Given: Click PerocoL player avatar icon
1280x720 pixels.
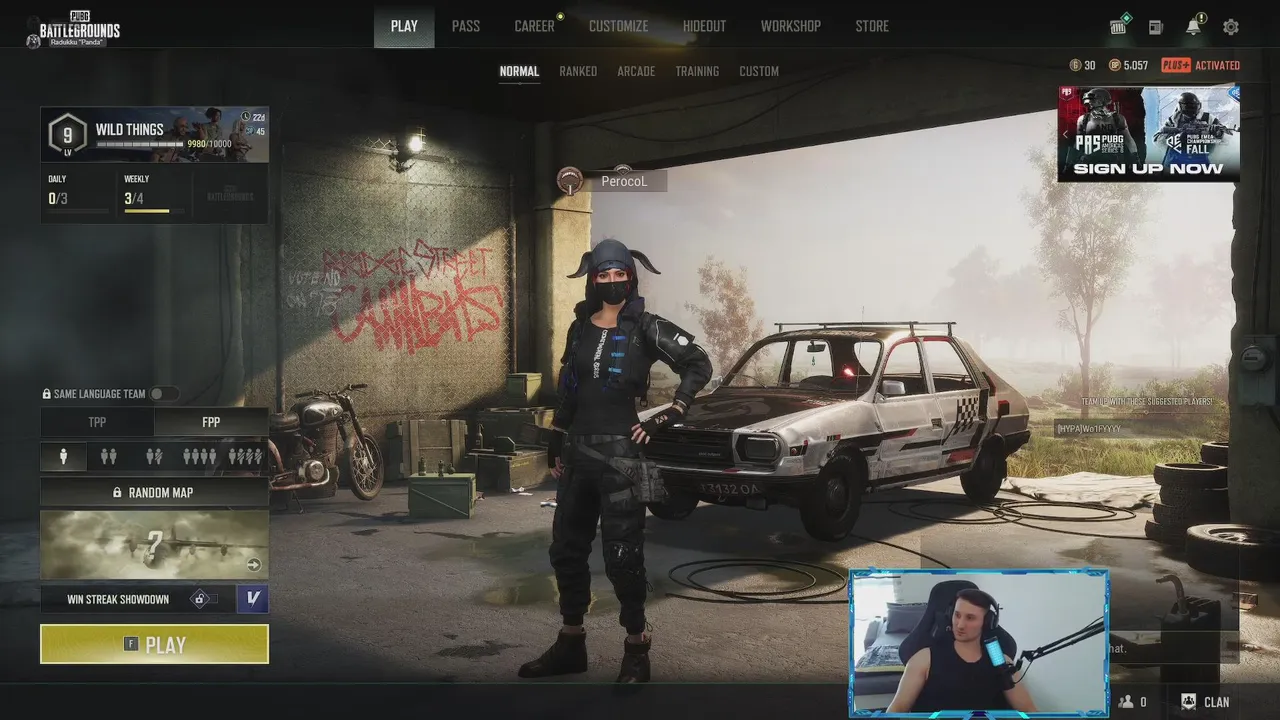Looking at the screenshot, I should pos(571,181).
